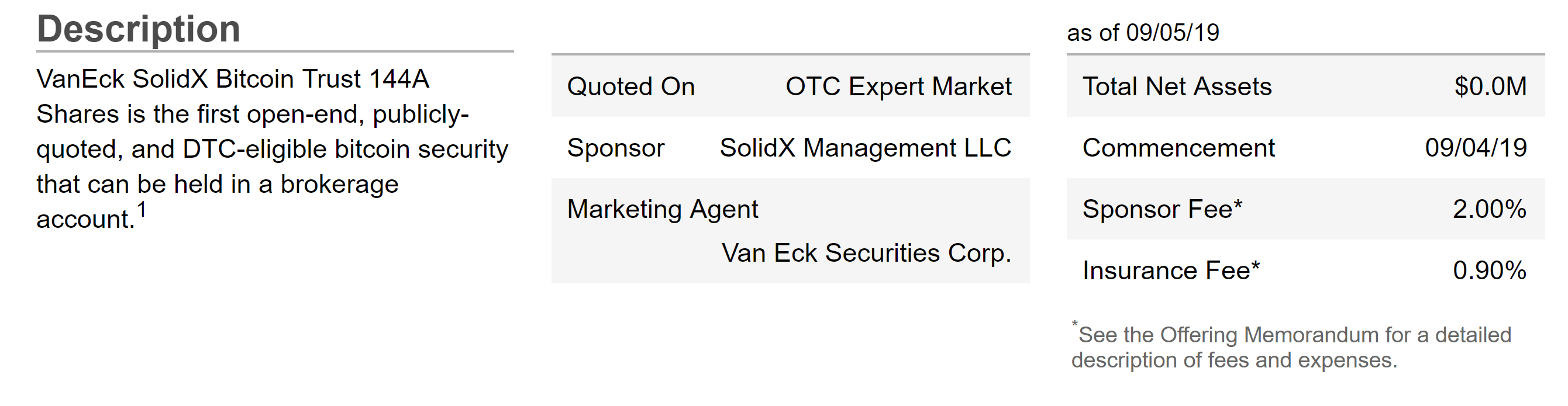Click the "OTC Expert Market" value
1568x406 pixels.
(898, 87)
